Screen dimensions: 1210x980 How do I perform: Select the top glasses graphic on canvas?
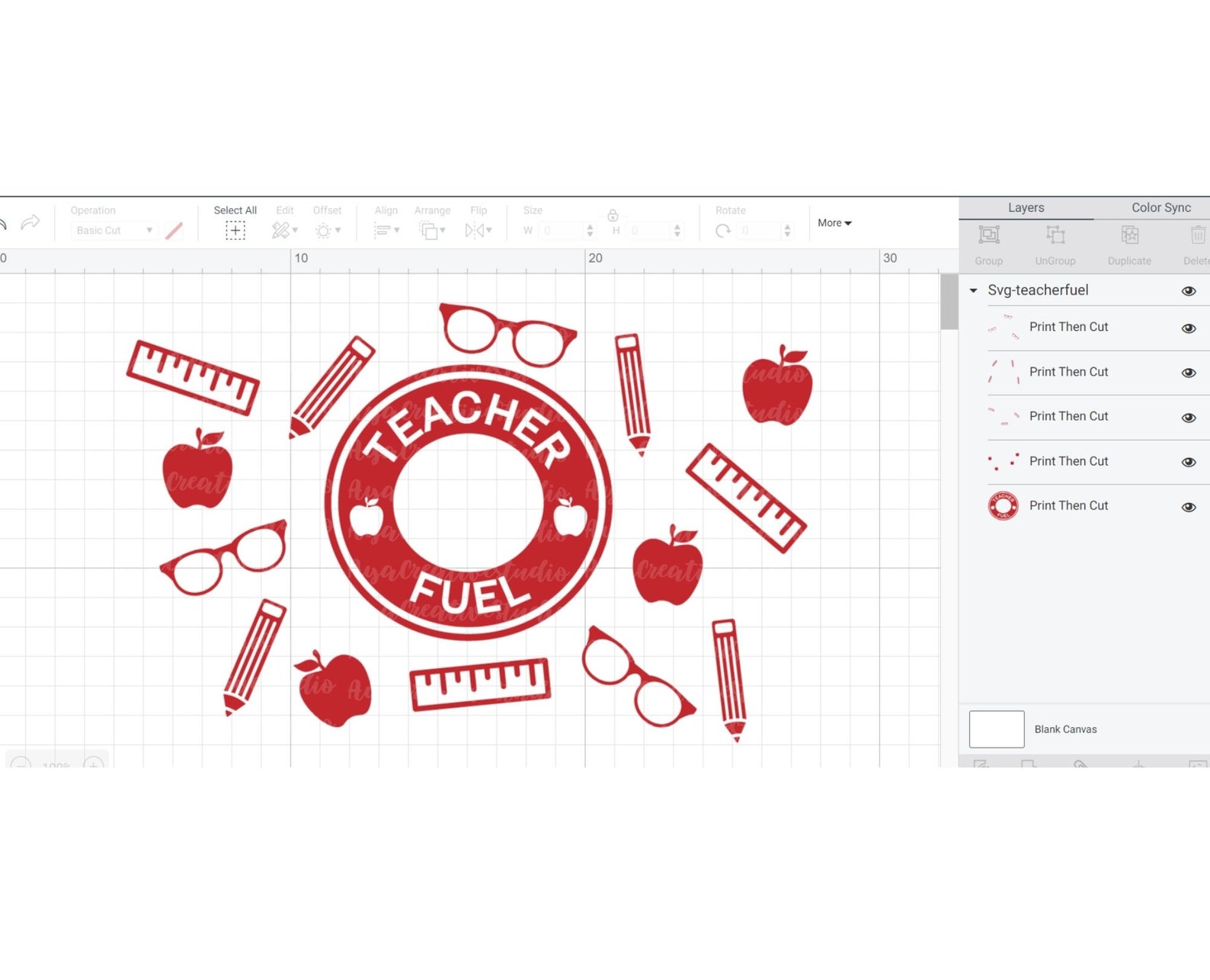(508, 335)
